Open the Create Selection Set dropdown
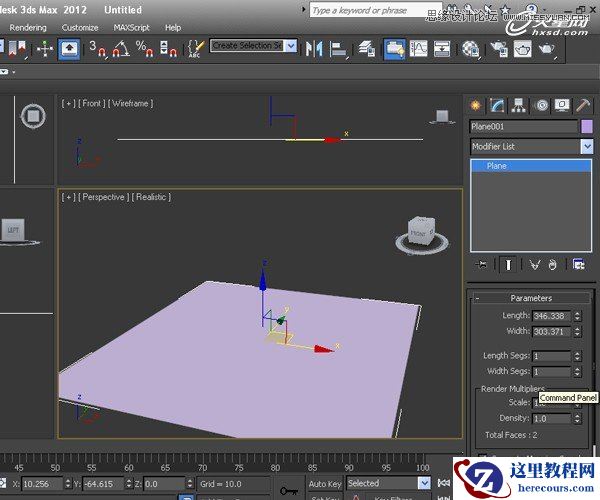 tap(291, 46)
